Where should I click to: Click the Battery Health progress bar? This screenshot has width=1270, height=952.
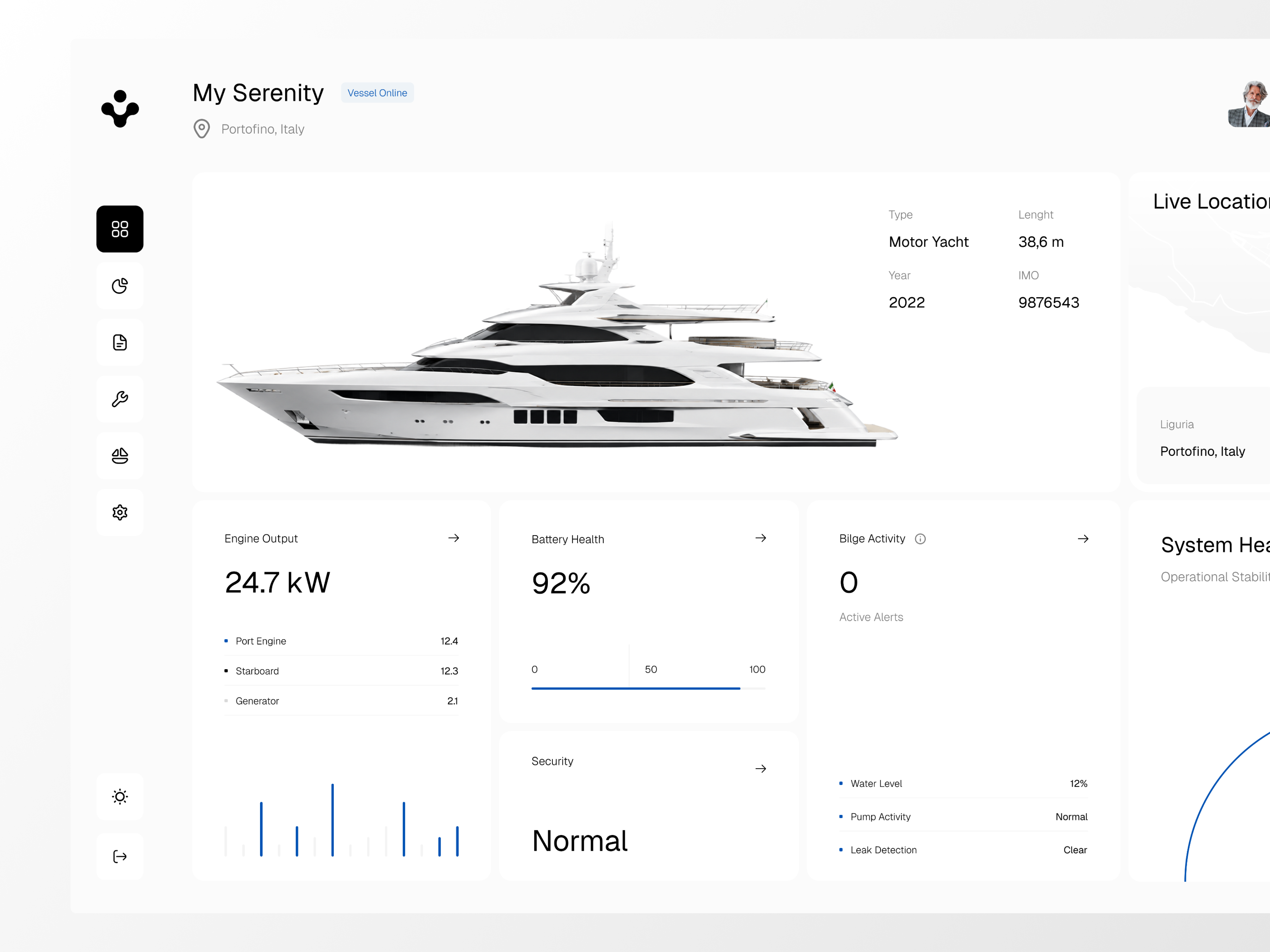click(648, 688)
